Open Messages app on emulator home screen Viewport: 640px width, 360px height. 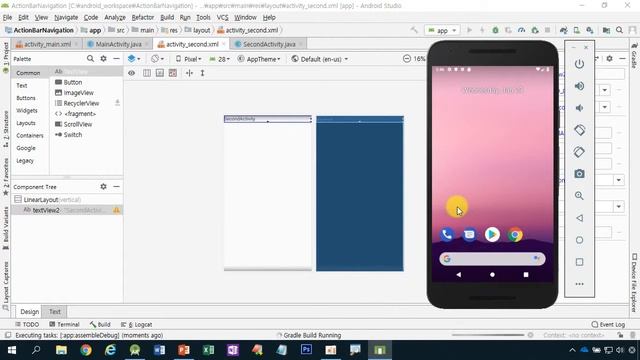tap(469, 235)
